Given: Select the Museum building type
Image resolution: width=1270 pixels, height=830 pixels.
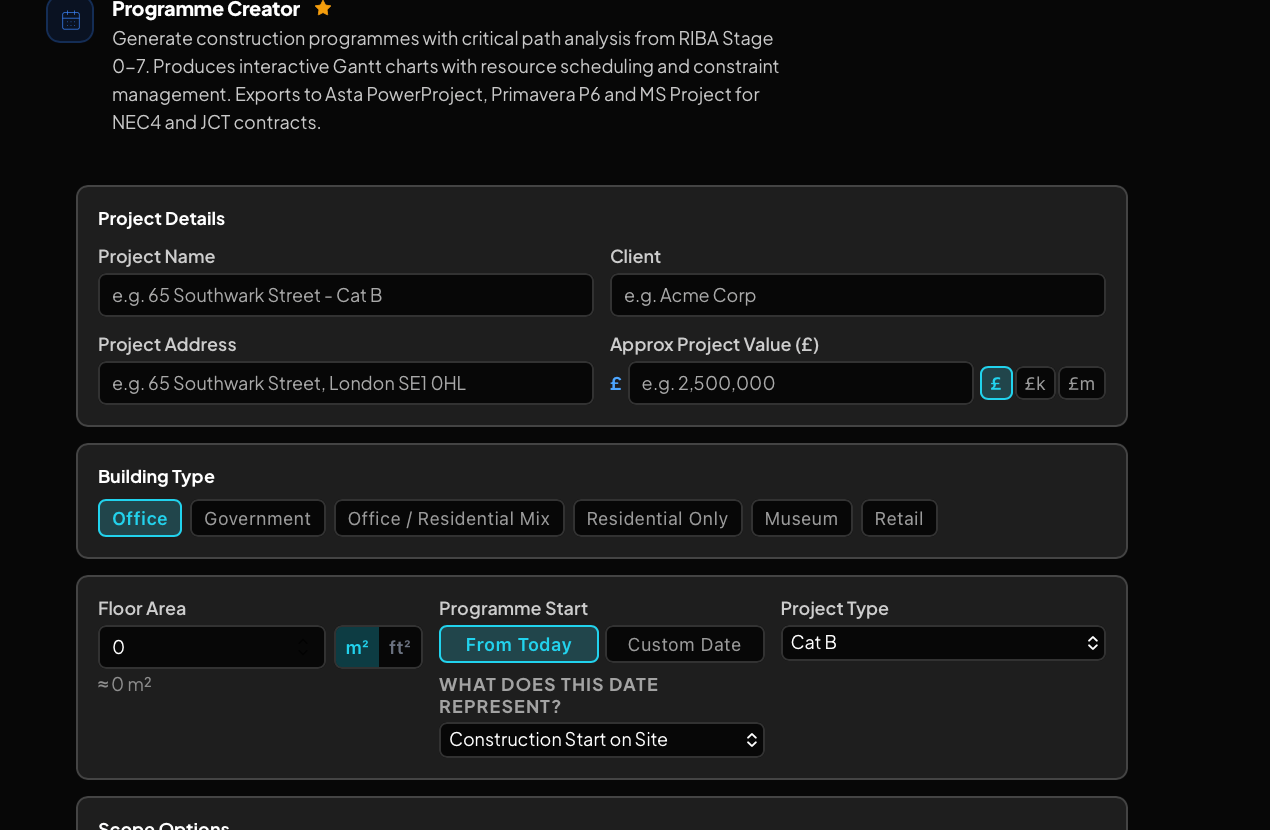Looking at the screenshot, I should [801, 518].
